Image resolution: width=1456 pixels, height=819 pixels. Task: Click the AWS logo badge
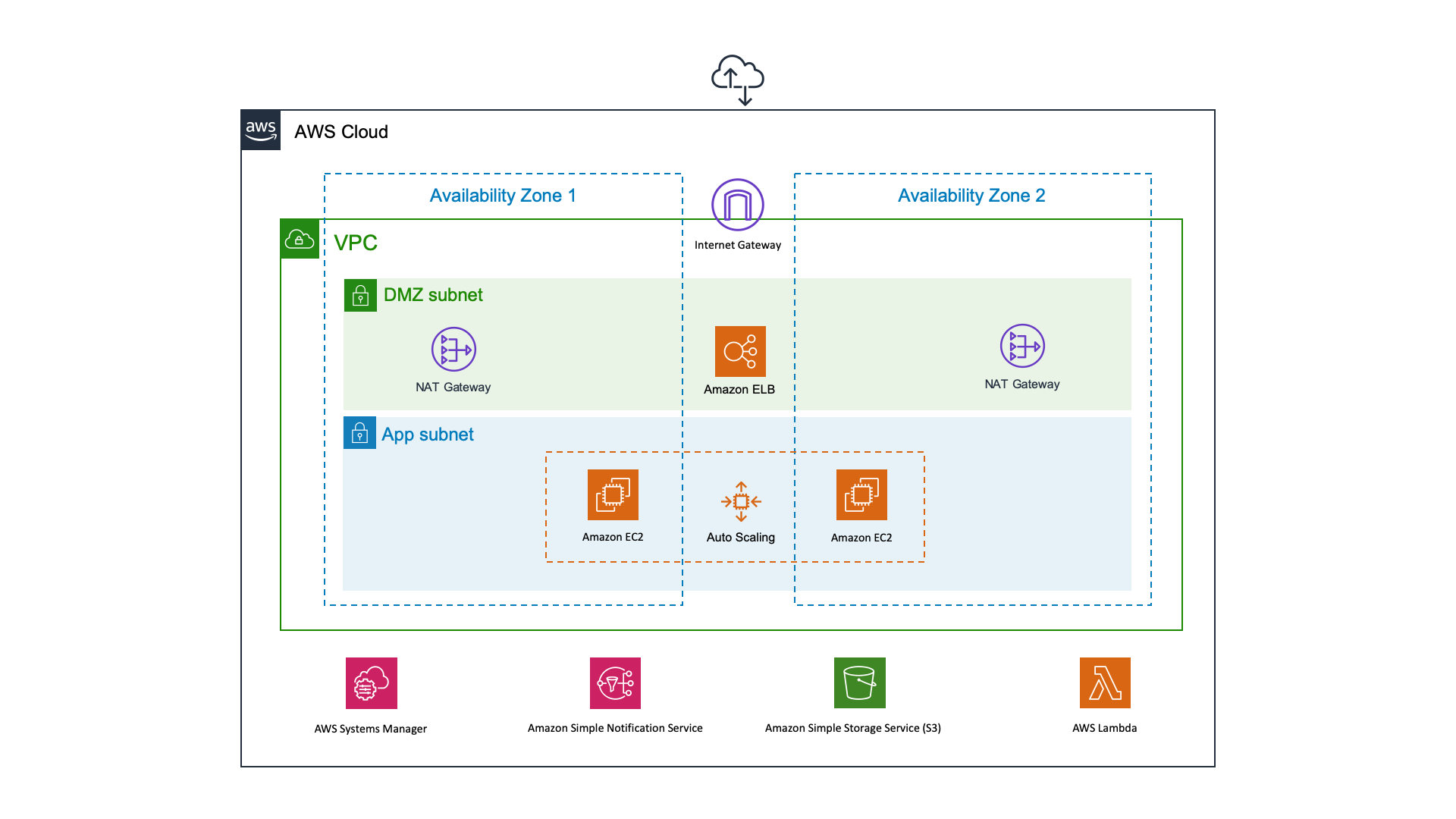tap(261, 130)
